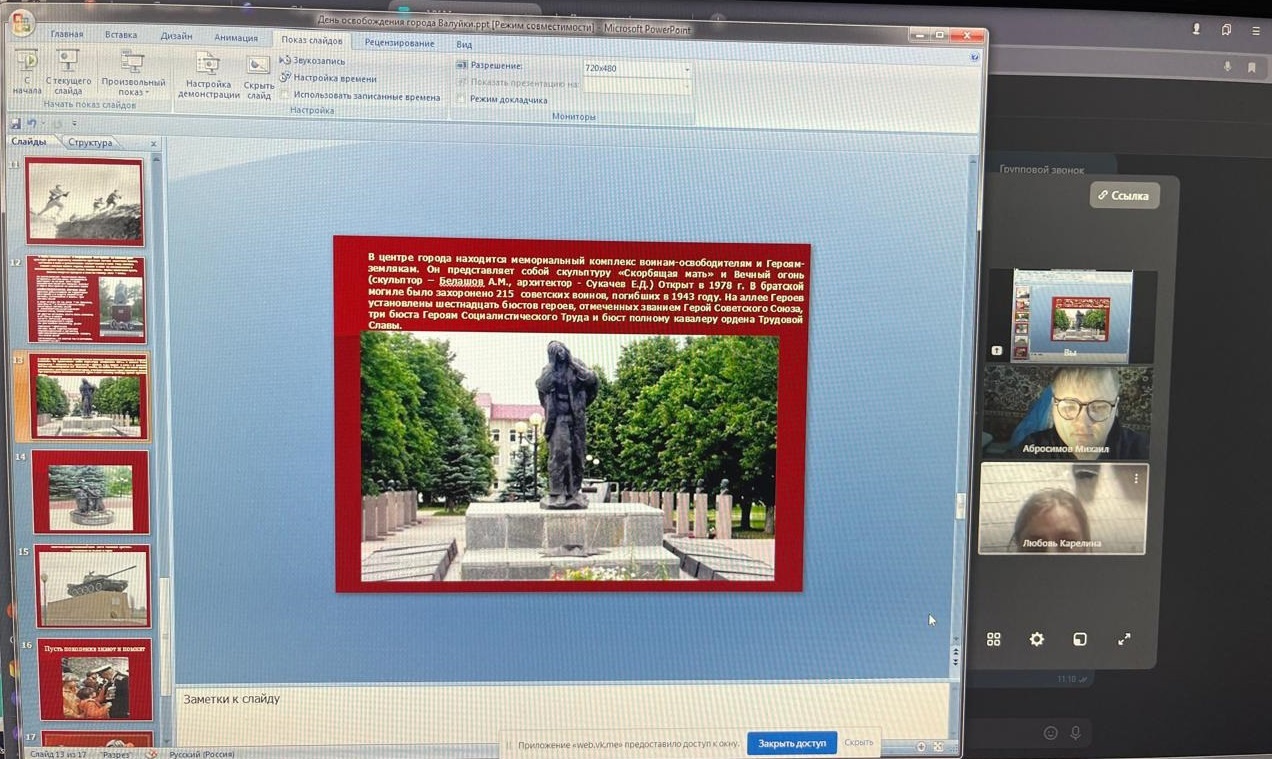
Task: Open the Главная ribbon tab
Action: point(67,34)
